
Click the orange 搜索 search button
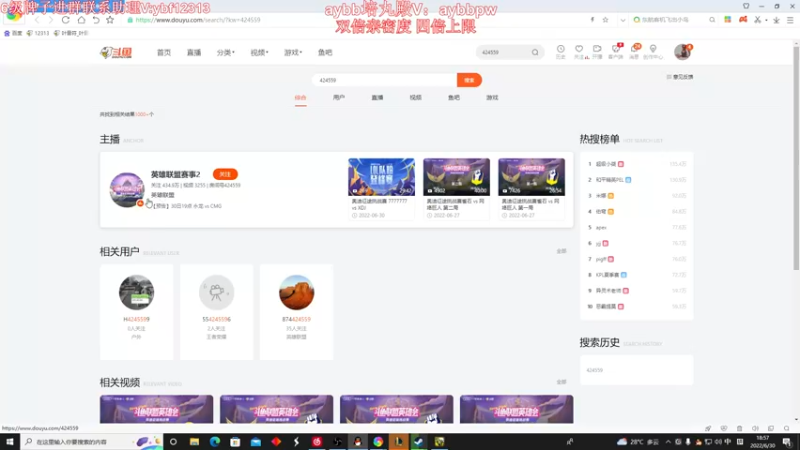(469, 80)
